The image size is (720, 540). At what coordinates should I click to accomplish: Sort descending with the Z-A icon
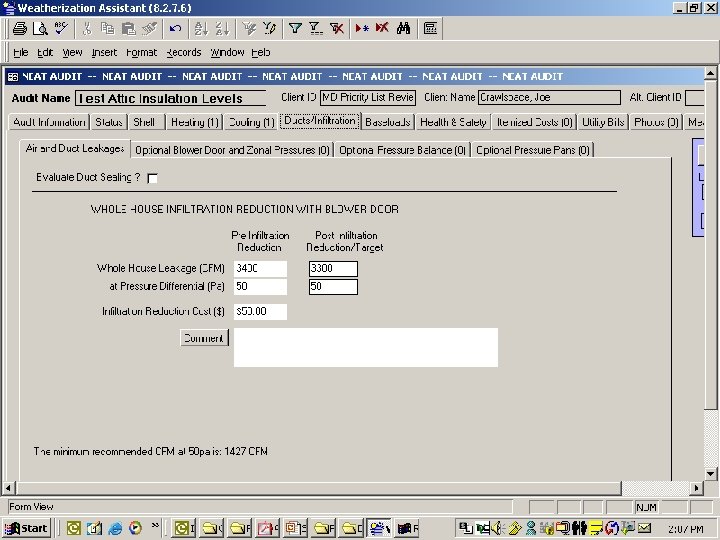click(x=222, y=28)
